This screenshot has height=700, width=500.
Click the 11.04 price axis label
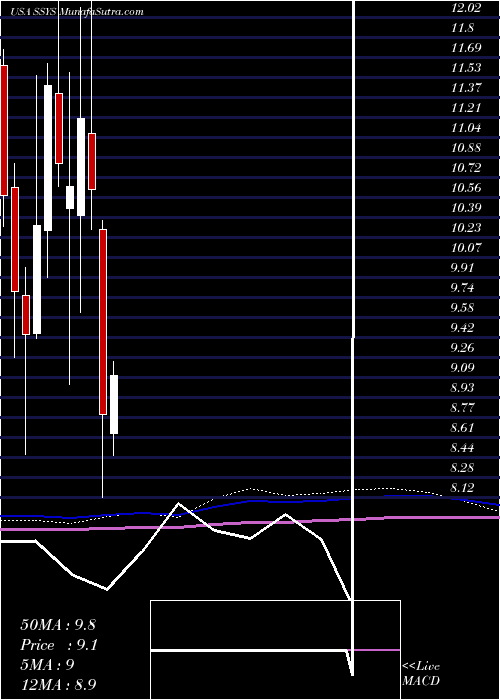466,128
